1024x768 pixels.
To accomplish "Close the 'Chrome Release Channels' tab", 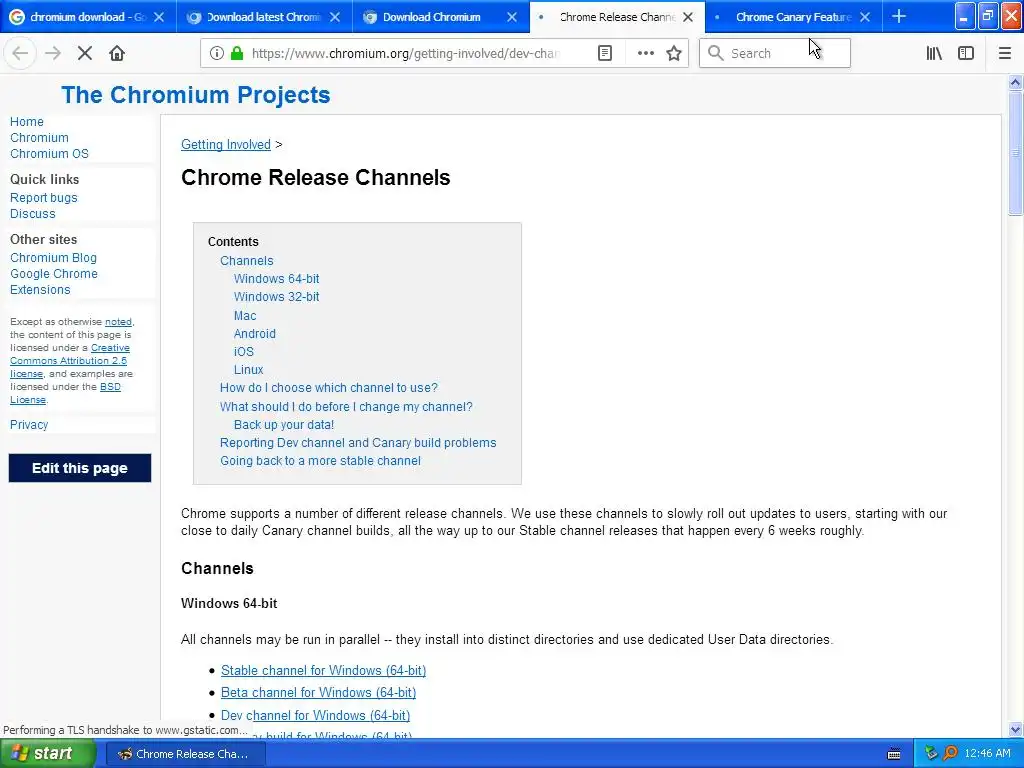I will (x=688, y=17).
